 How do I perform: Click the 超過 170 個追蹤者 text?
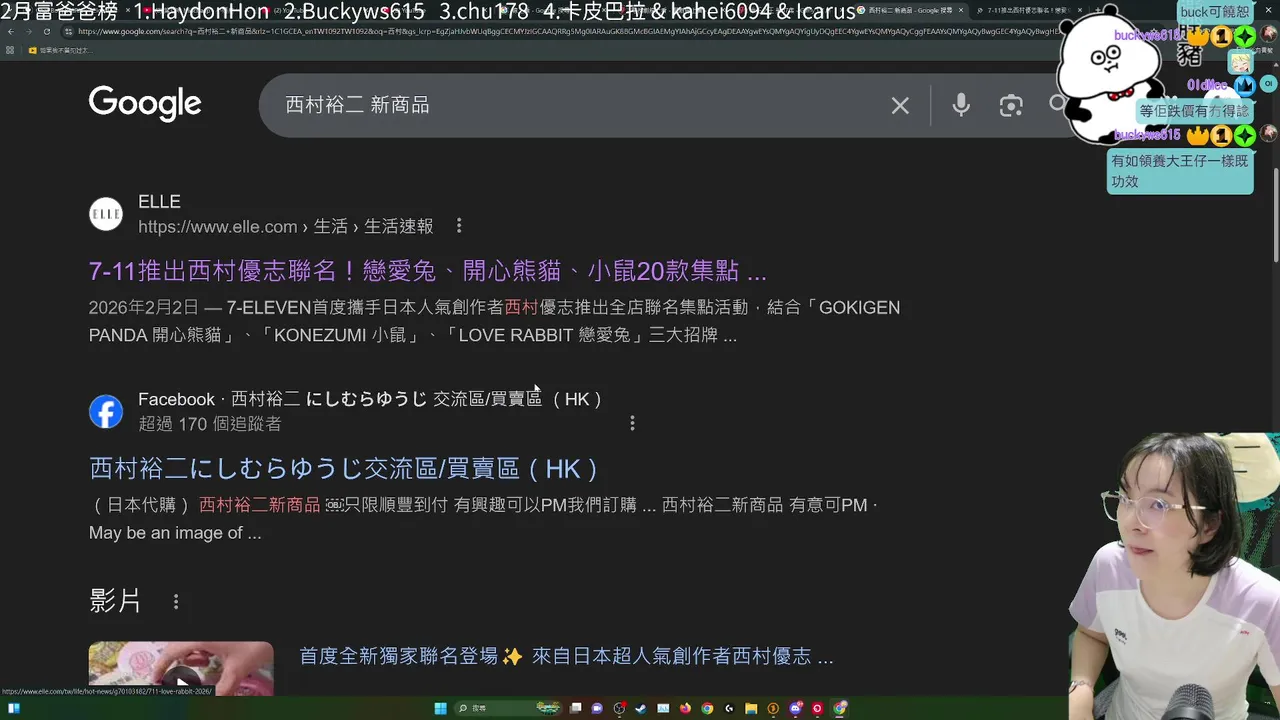pos(210,424)
